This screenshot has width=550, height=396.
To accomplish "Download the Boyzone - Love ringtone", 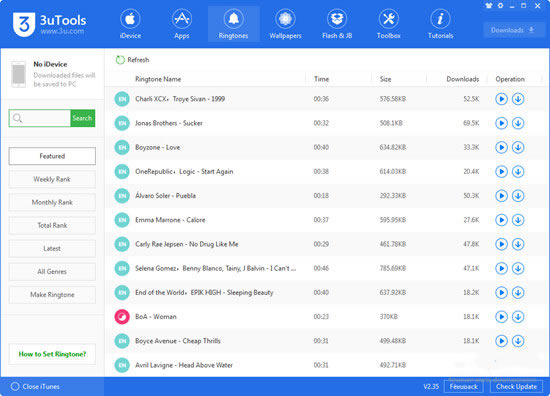I will click(x=518, y=147).
